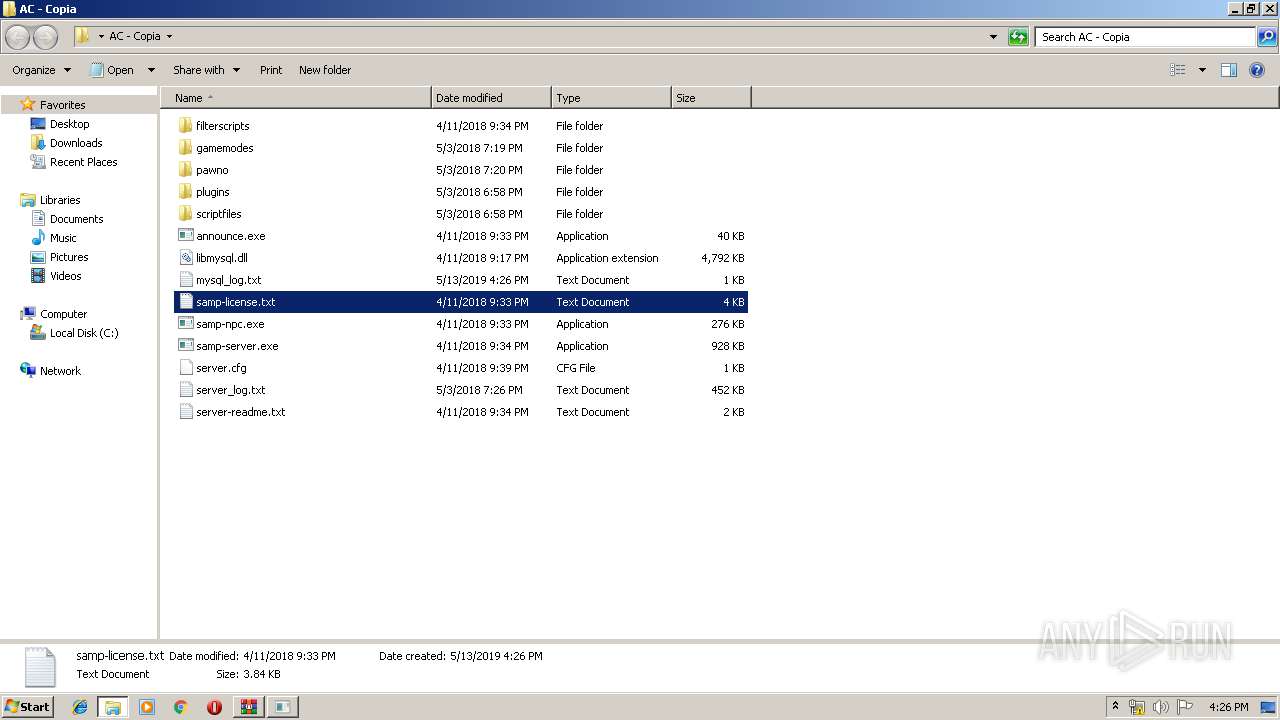Click the New folder button
This screenshot has height=720, width=1280.
tap(325, 70)
